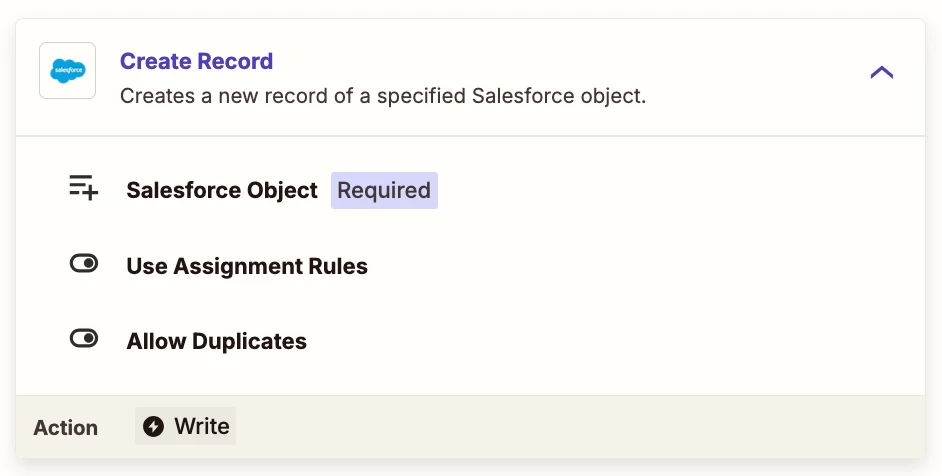942x476 pixels.
Task: Click the Salesforce cloud logo icon
Action: pyautogui.click(x=67, y=70)
